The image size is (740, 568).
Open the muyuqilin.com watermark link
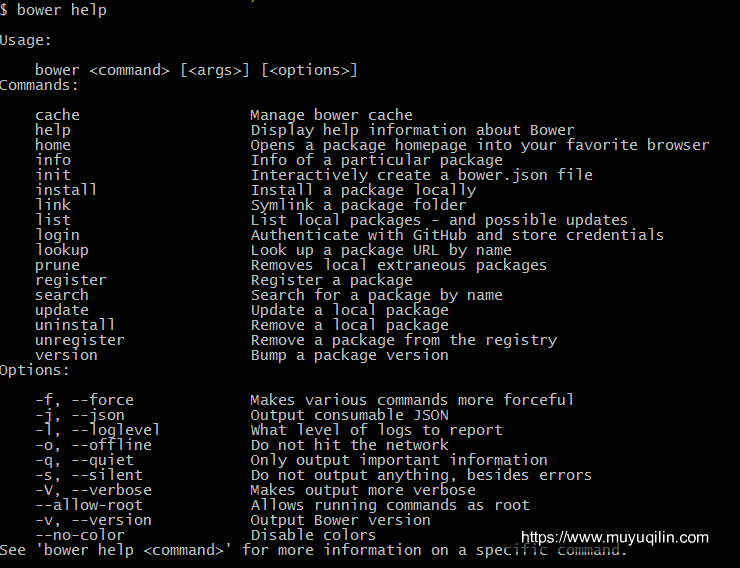click(614, 537)
